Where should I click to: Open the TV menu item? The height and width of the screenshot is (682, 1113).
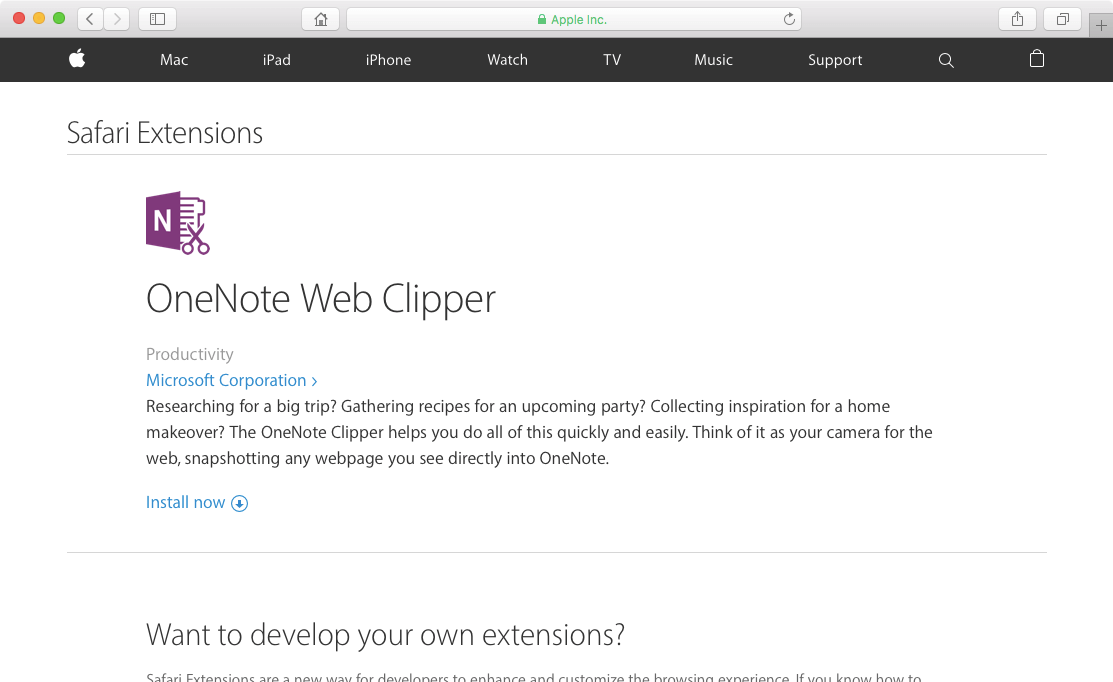pos(612,60)
